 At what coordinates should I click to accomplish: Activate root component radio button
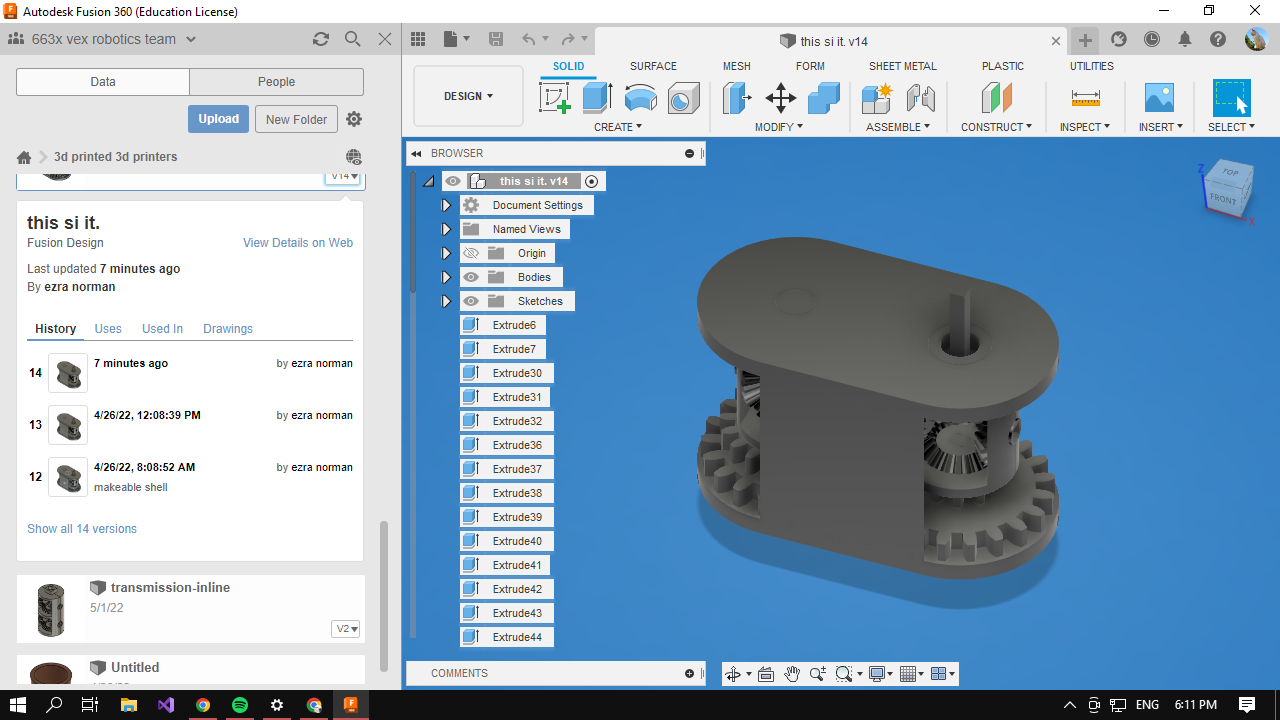591,181
